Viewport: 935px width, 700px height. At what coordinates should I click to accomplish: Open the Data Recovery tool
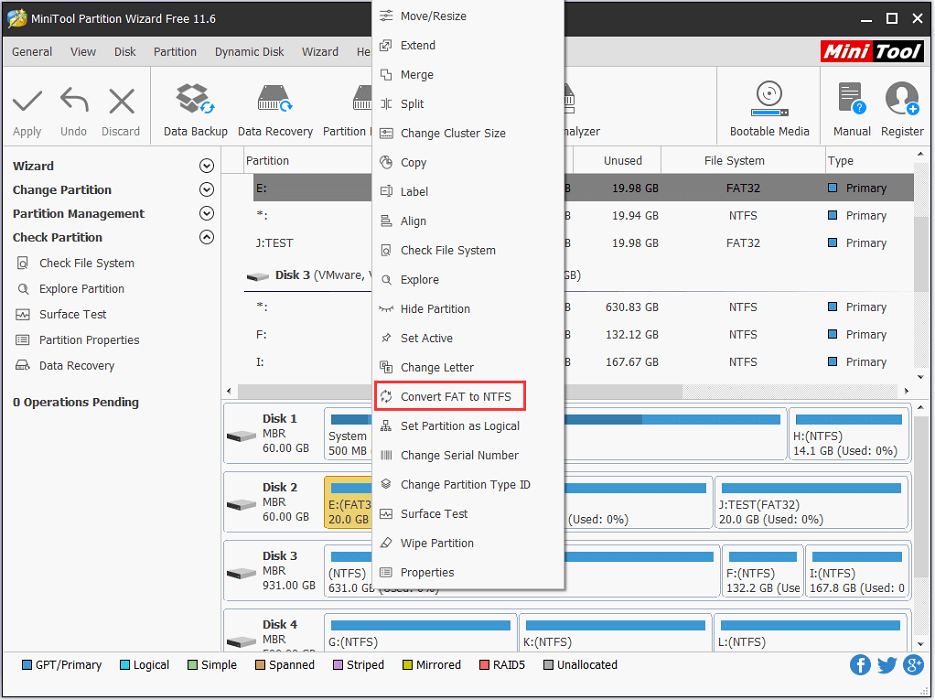pos(275,111)
